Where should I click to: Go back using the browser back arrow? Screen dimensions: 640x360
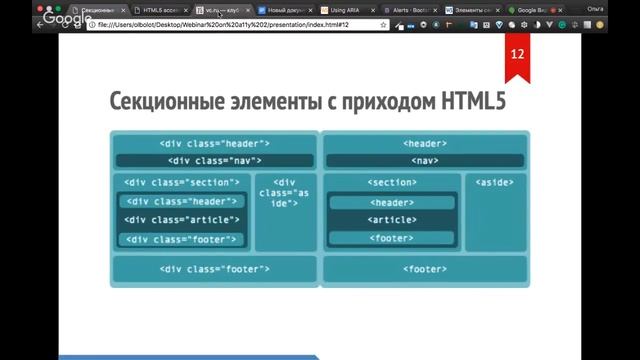coord(40,25)
